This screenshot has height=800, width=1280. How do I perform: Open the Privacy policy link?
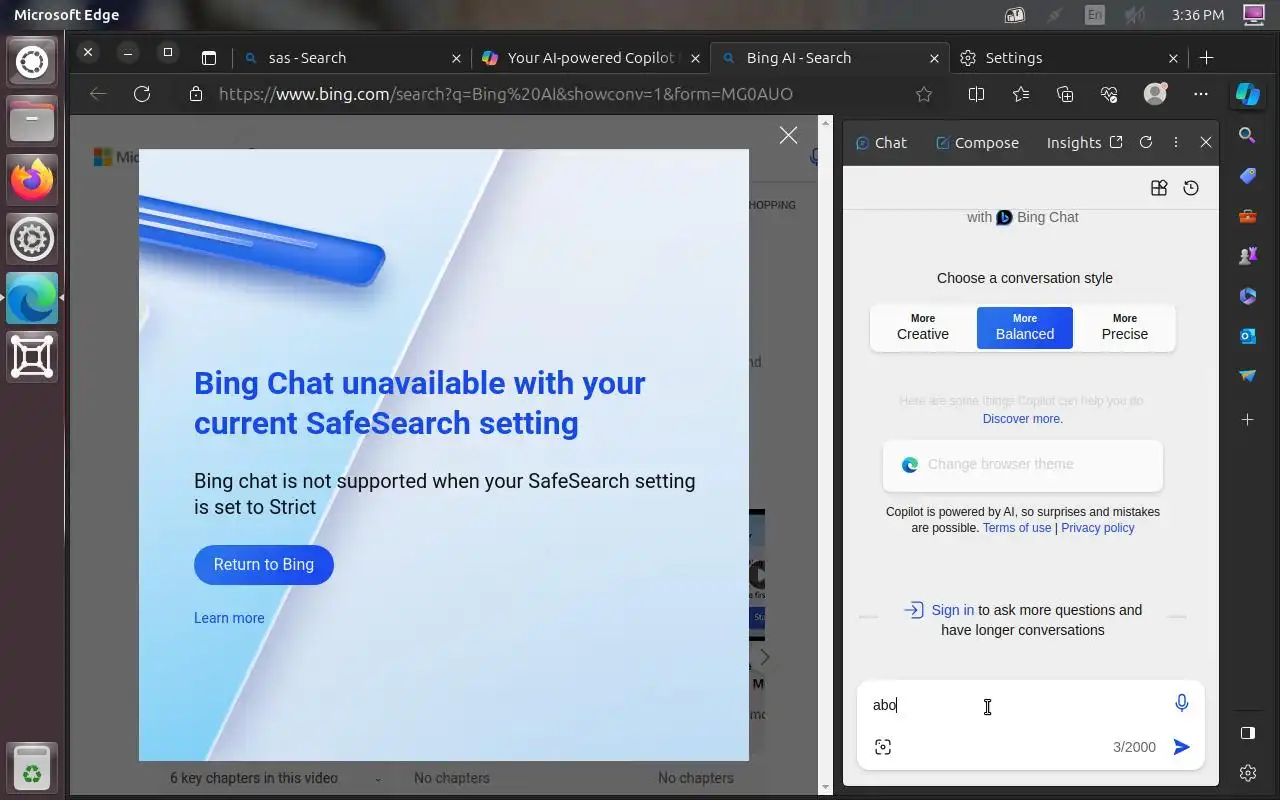pos(1097,528)
